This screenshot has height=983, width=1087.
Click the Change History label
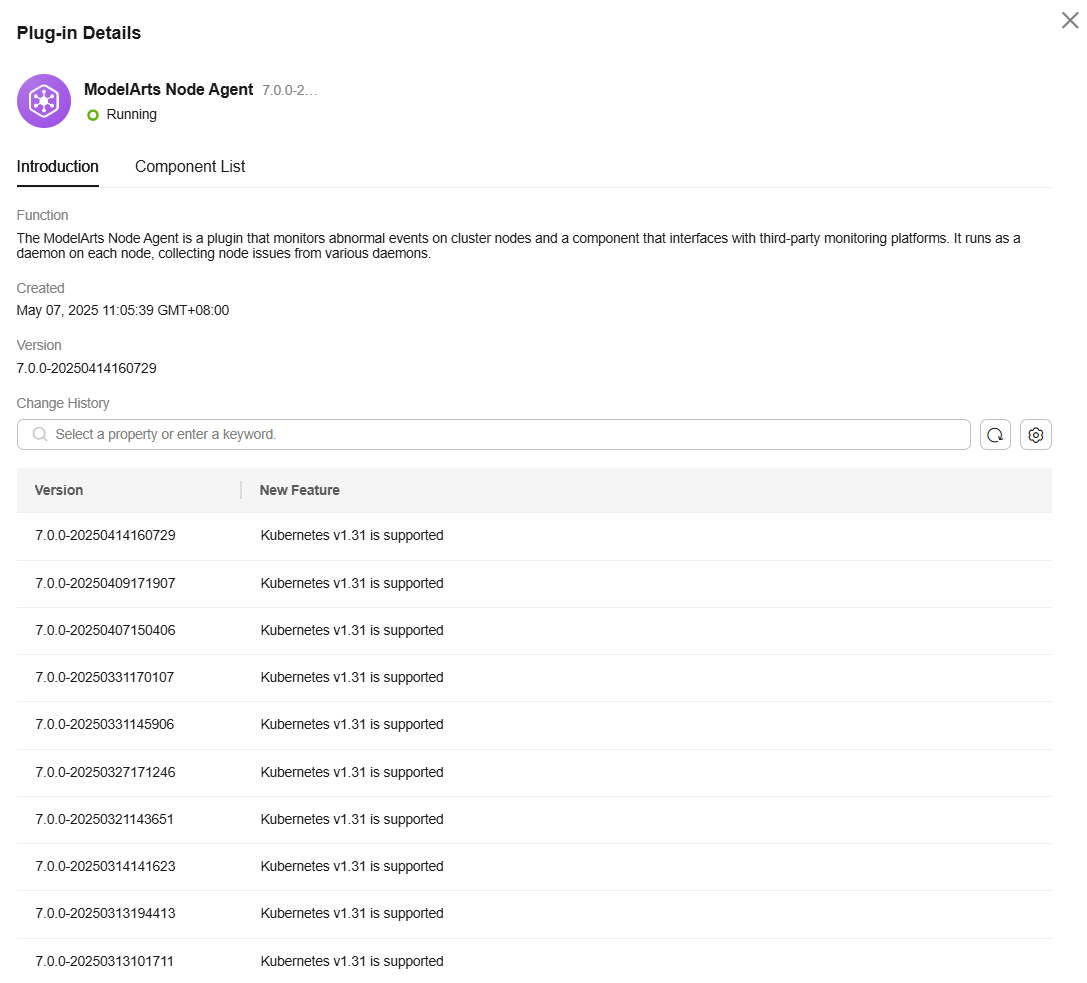pyautogui.click(x=63, y=403)
